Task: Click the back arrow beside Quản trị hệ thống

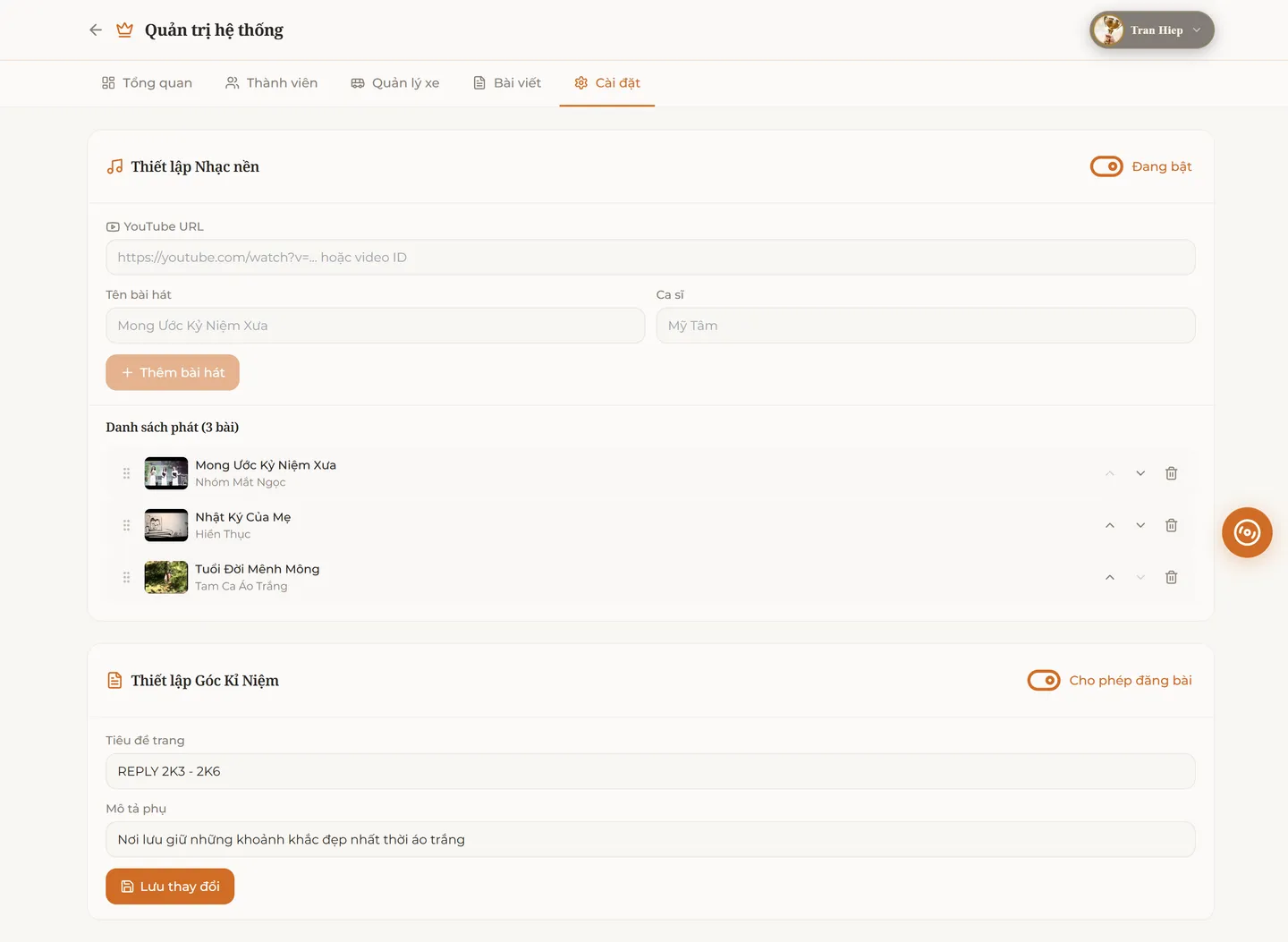Action: pyautogui.click(x=96, y=30)
